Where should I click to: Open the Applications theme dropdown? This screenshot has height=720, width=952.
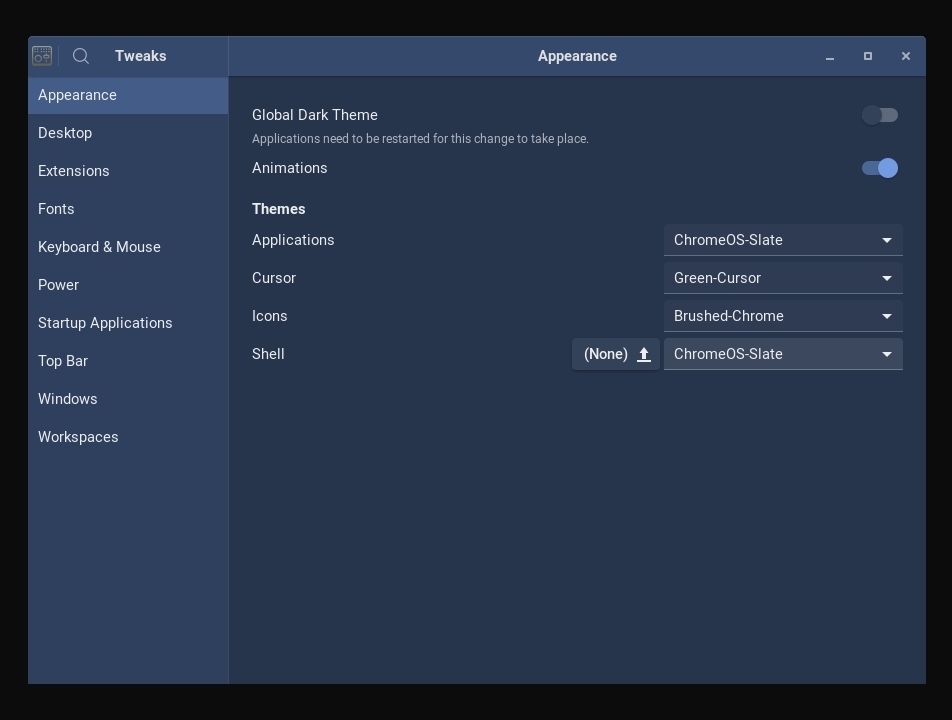point(783,240)
